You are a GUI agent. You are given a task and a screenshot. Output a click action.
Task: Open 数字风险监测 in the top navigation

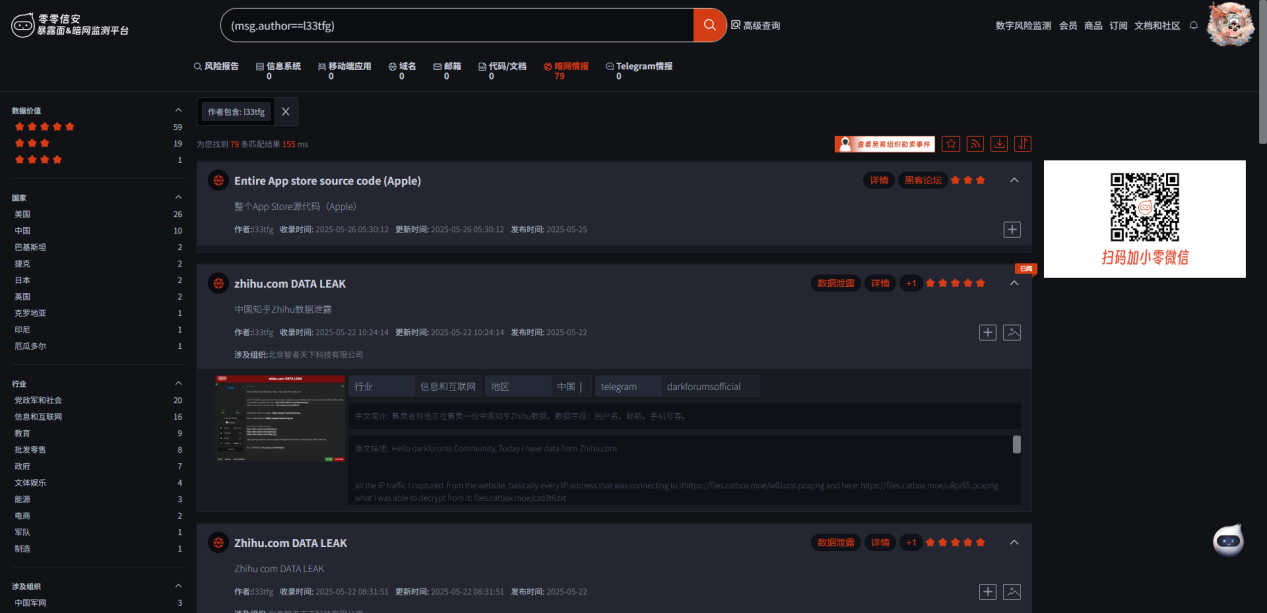pyautogui.click(x=1023, y=26)
